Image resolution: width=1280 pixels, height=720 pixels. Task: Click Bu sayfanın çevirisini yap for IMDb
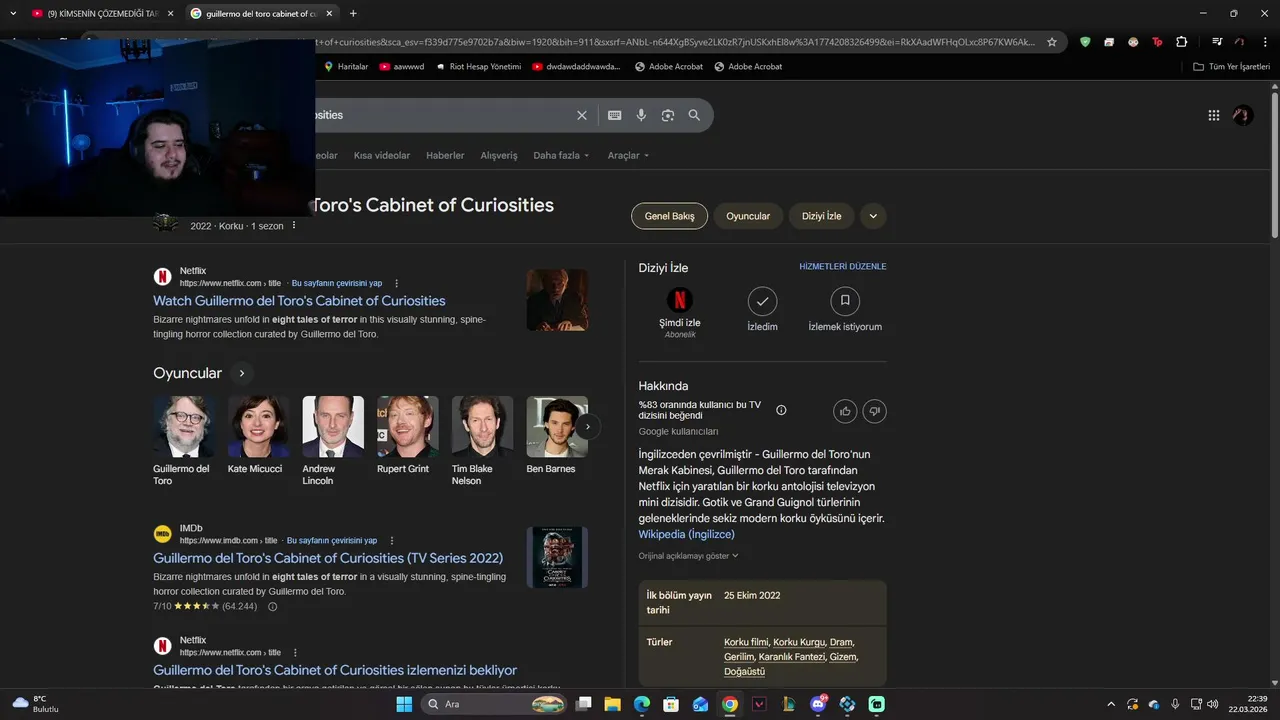tap(332, 540)
